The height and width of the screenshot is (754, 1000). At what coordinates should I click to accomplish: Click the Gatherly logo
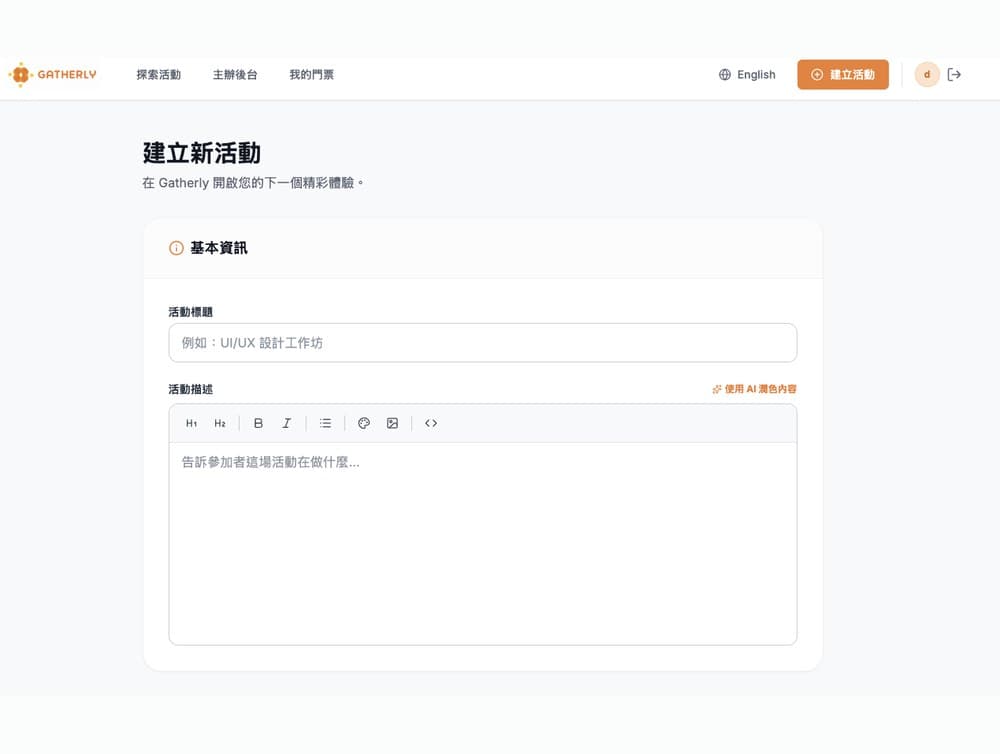click(52, 75)
